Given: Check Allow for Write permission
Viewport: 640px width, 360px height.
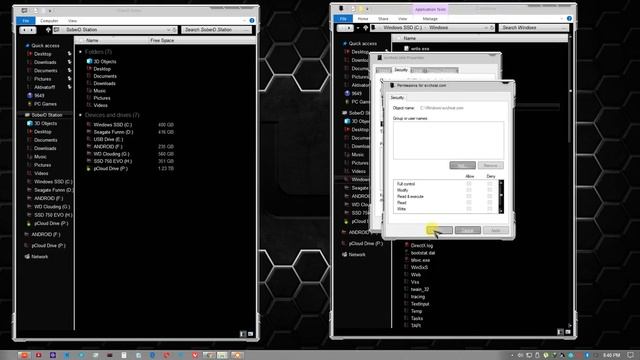Looking at the screenshot, I should (x=469, y=209).
